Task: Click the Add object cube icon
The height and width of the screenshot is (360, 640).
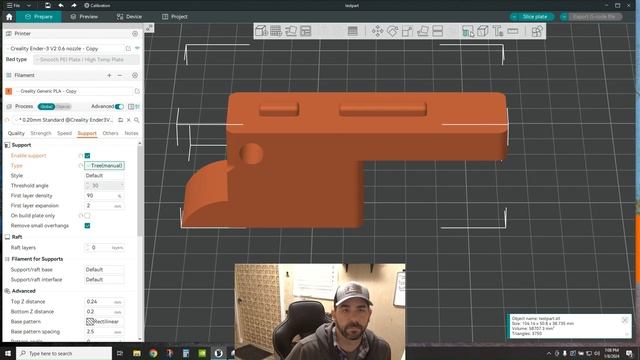Action: coord(261,31)
